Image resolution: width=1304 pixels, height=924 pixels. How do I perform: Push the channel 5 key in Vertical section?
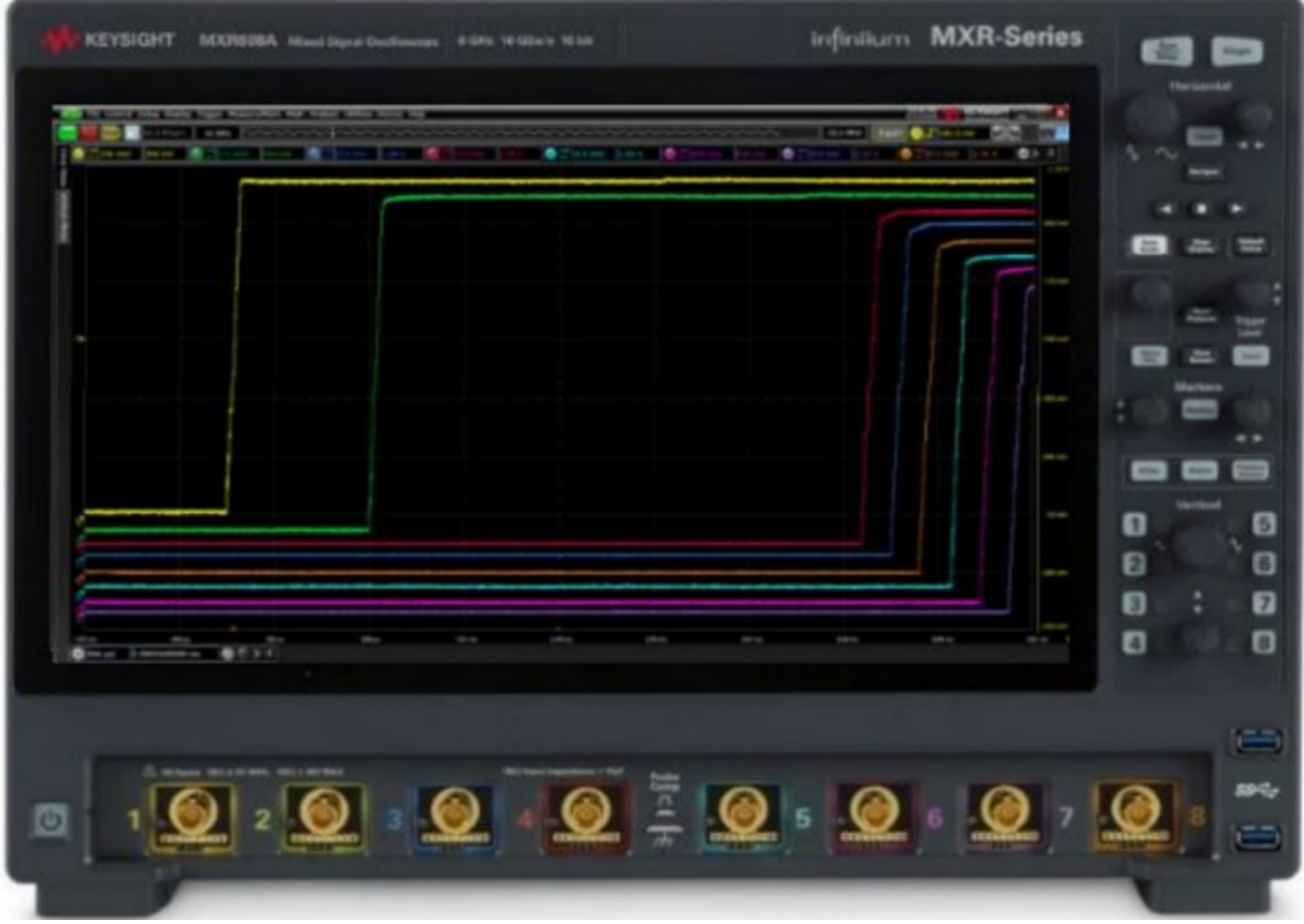pyautogui.click(x=1263, y=524)
